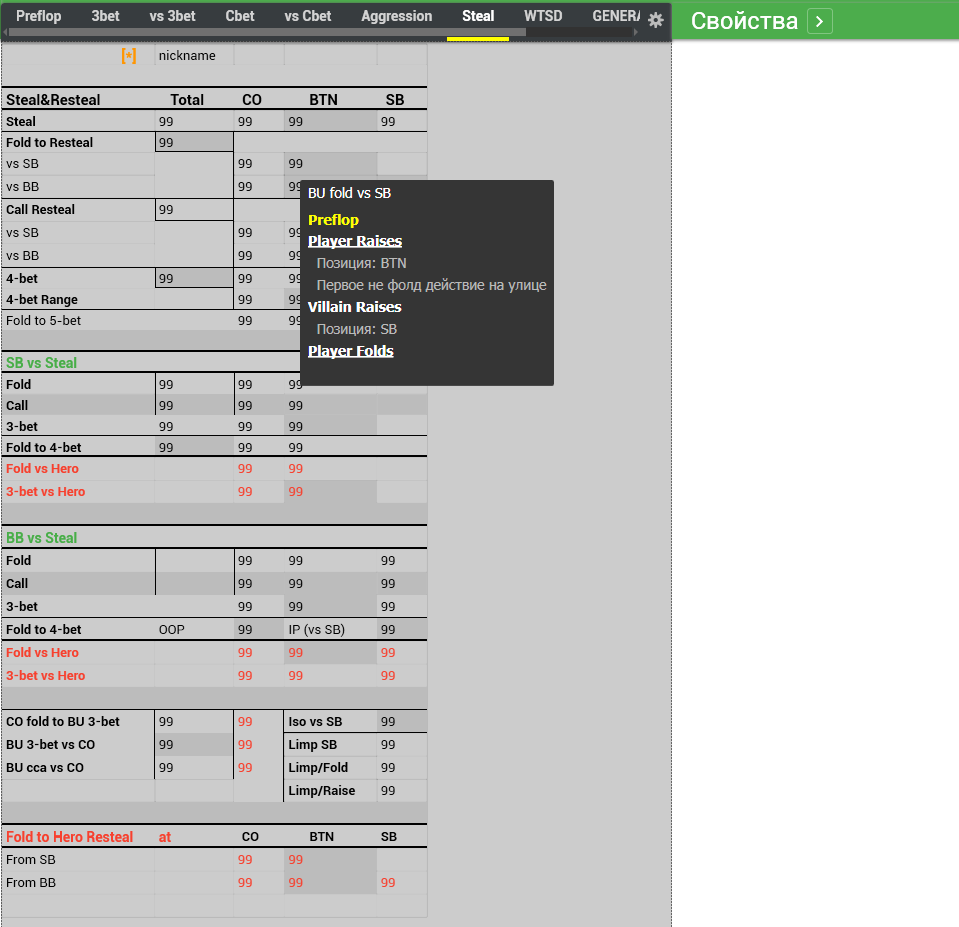
Task: Select the Steal Total value cell
Action: tap(194, 122)
